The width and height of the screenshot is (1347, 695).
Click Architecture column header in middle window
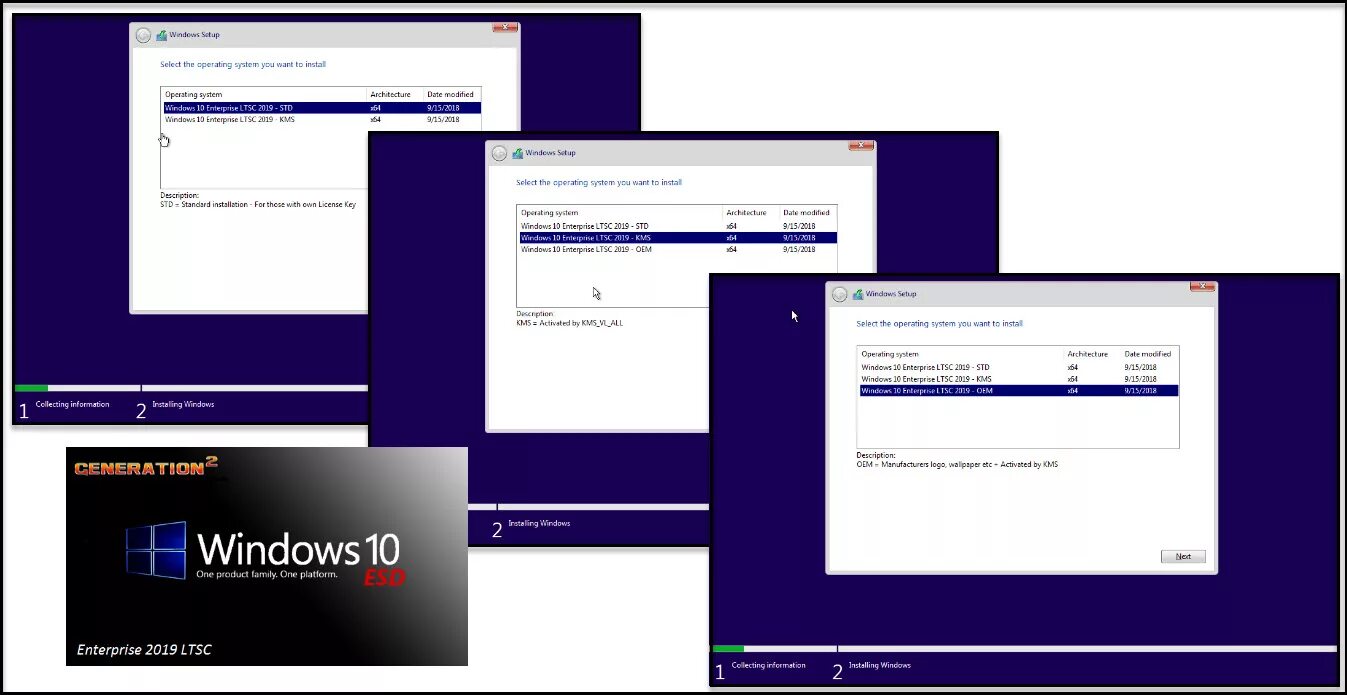(751, 212)
